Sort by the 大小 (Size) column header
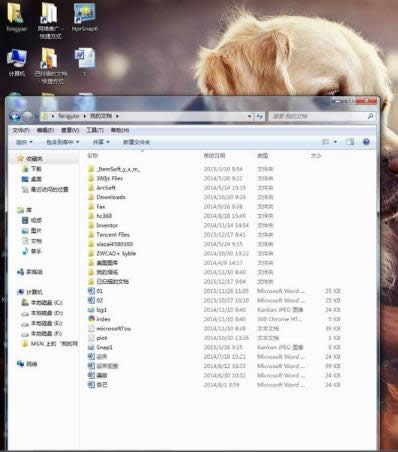398x452 pixels. [x=316, y=156]
